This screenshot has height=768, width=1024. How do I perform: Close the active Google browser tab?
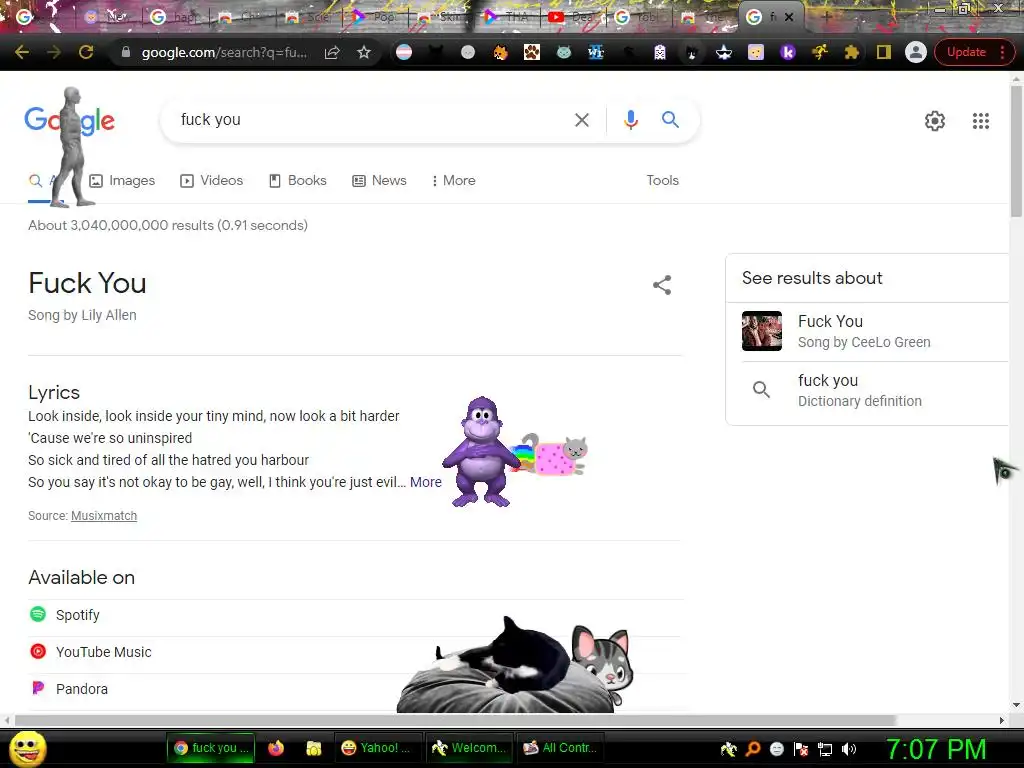(x=789, y=18)
